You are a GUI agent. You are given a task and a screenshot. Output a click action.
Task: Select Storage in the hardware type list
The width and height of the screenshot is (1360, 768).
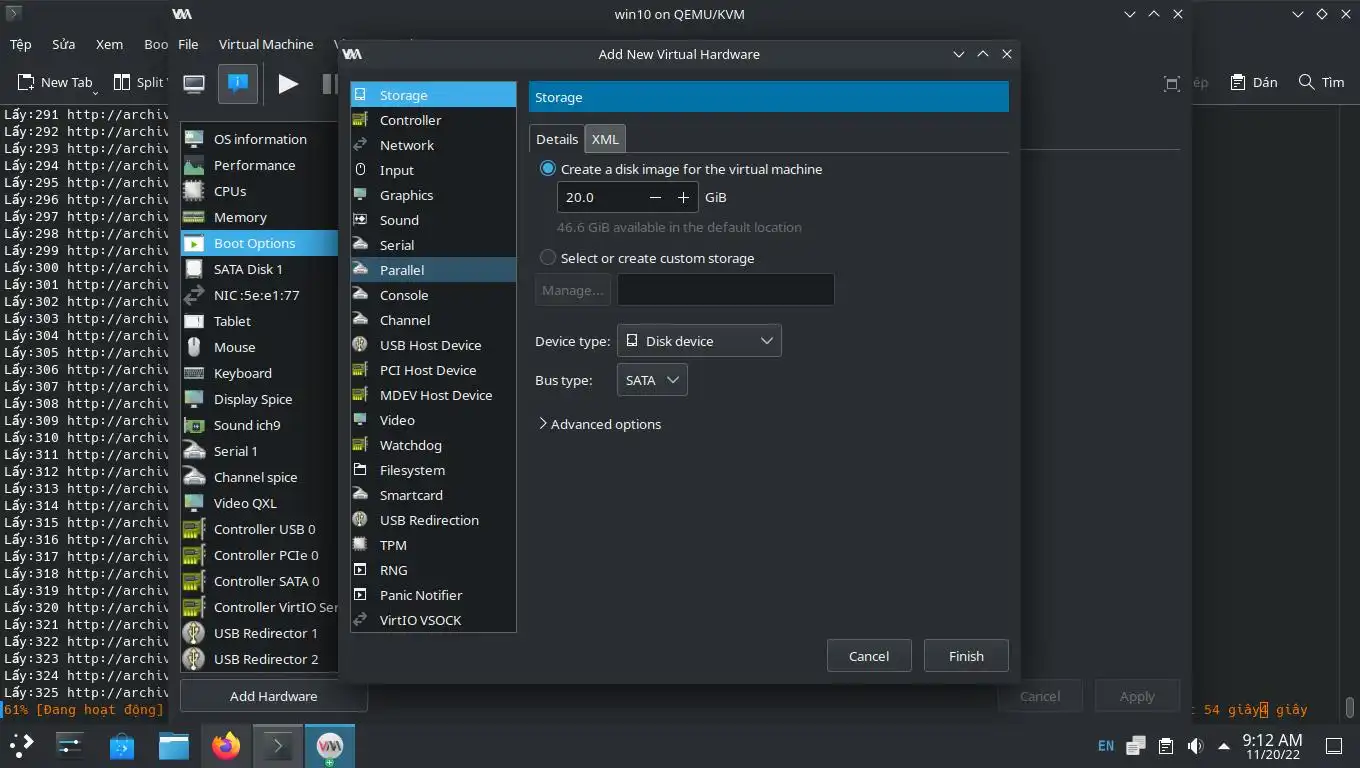(x=433, y=95)
